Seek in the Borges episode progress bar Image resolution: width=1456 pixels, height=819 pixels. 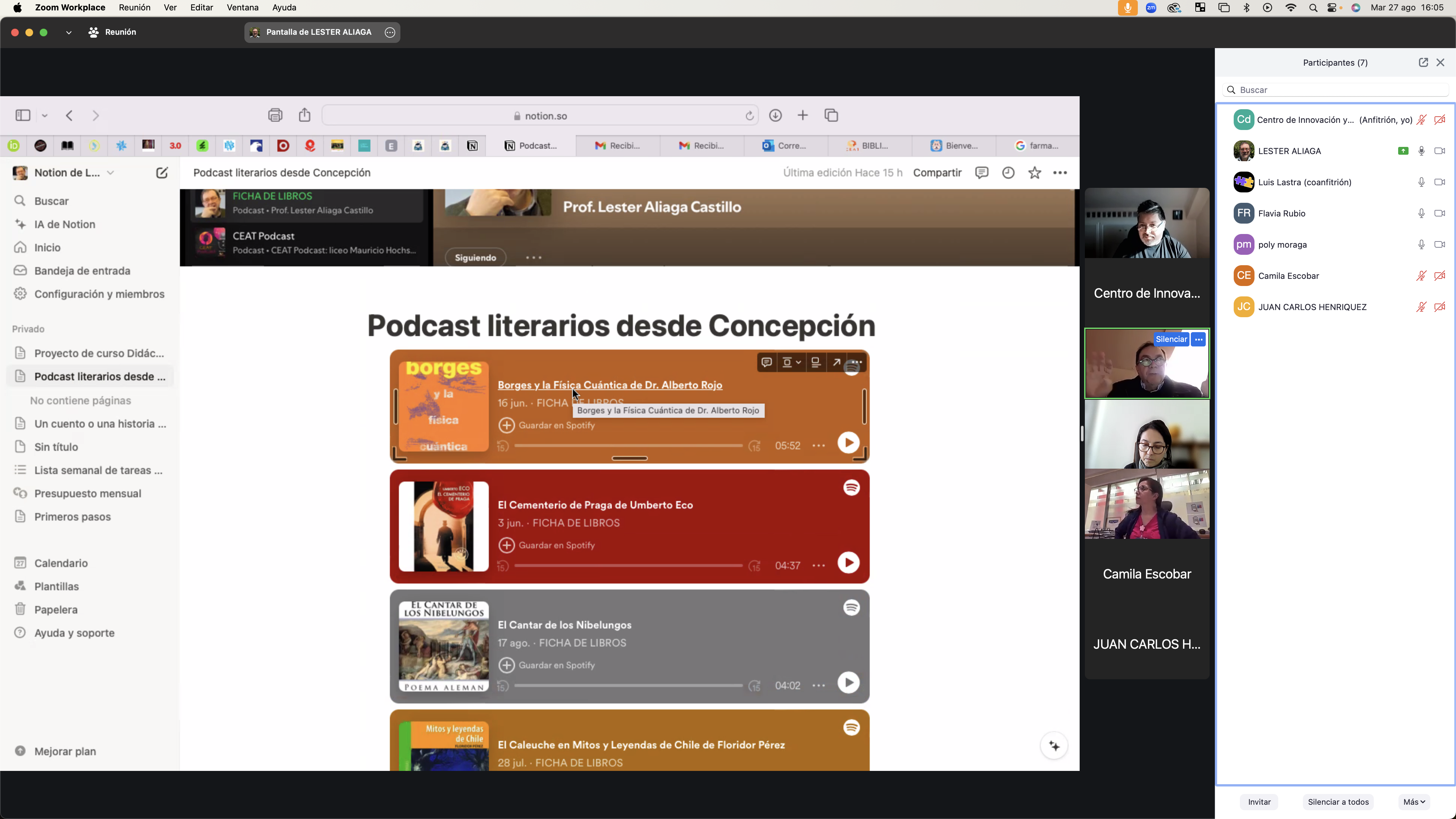click(x=628, y=445)
